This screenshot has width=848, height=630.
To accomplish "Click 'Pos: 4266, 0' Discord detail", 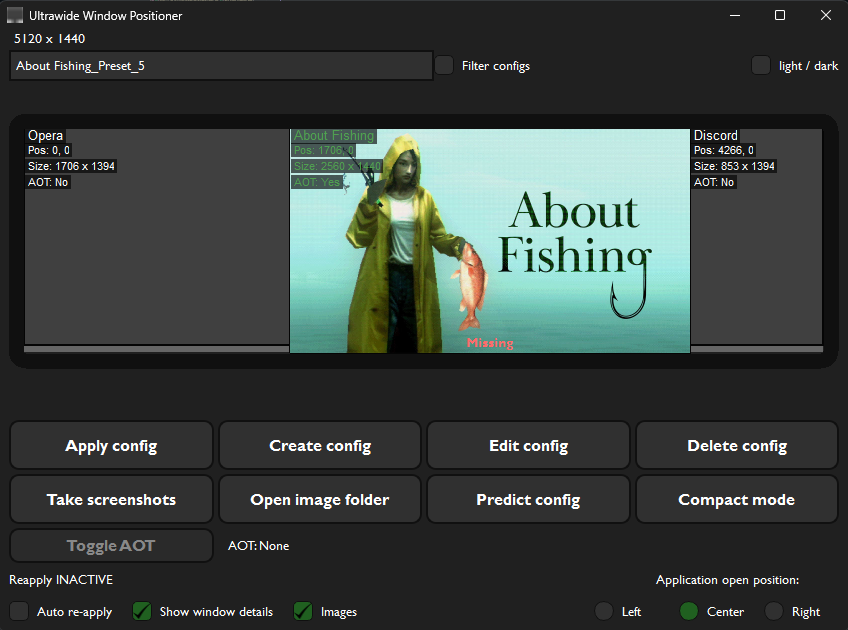I will coord(724,150).
